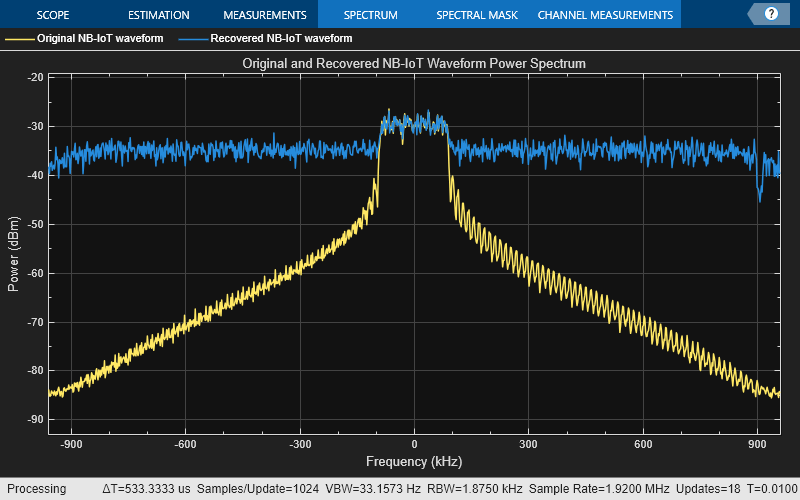Click the Updates=18 status counter

pos(708,489)
